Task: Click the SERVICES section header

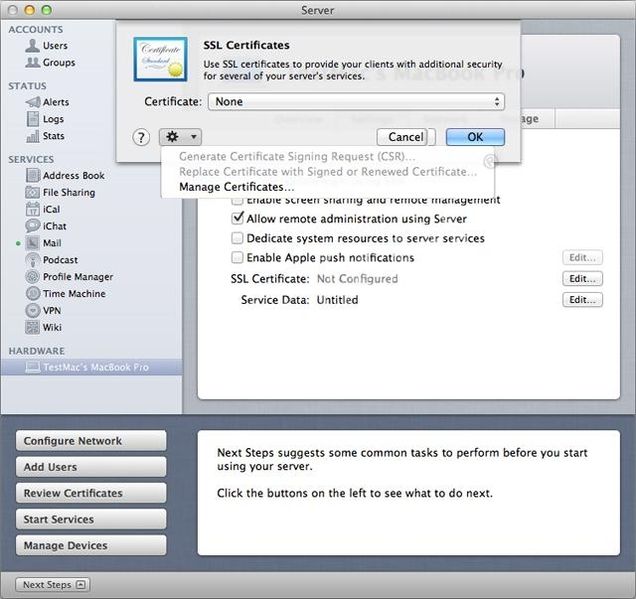Action: 31,159
